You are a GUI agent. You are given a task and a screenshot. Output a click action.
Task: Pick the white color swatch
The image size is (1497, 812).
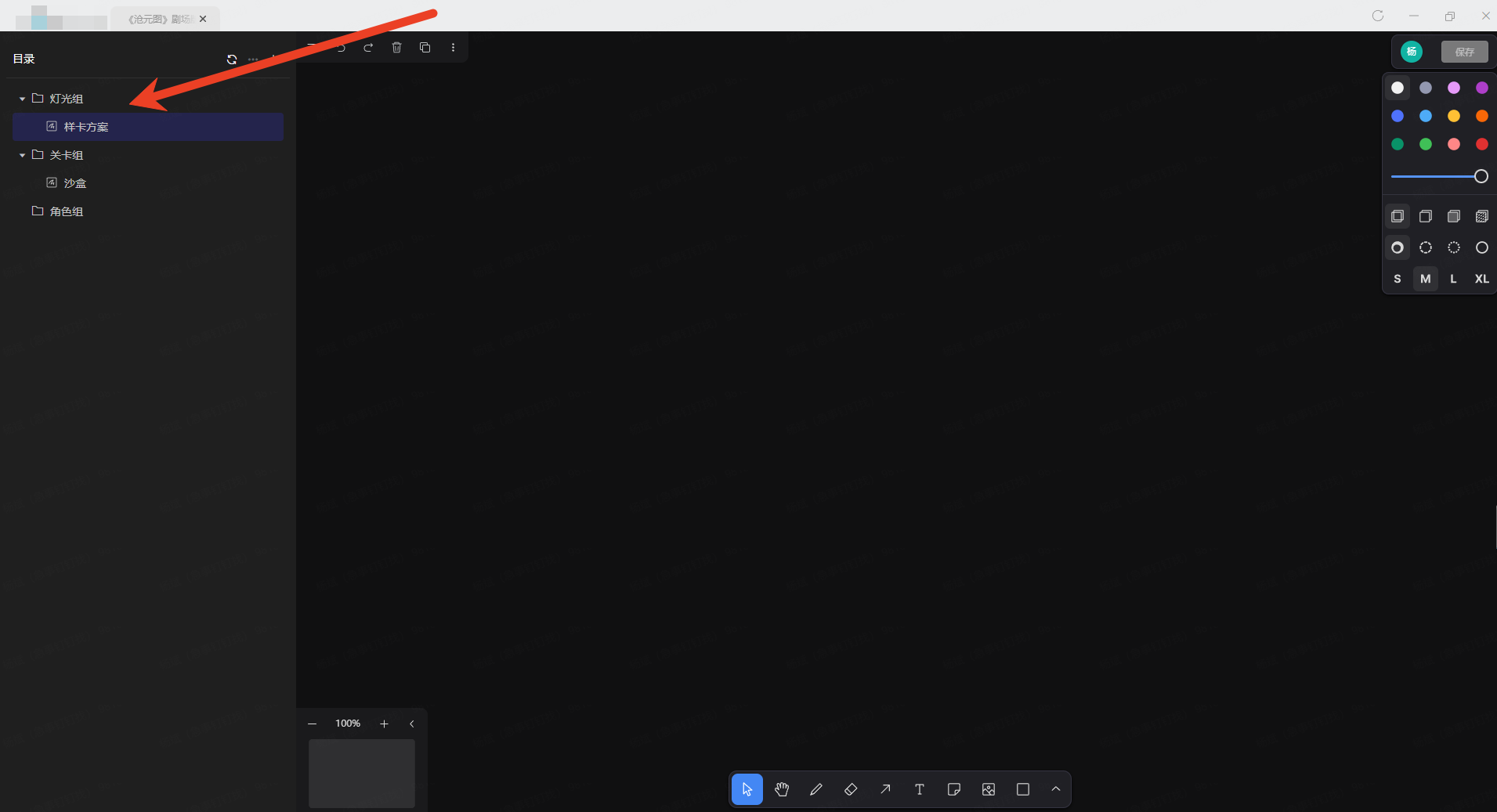[1398, 88]
